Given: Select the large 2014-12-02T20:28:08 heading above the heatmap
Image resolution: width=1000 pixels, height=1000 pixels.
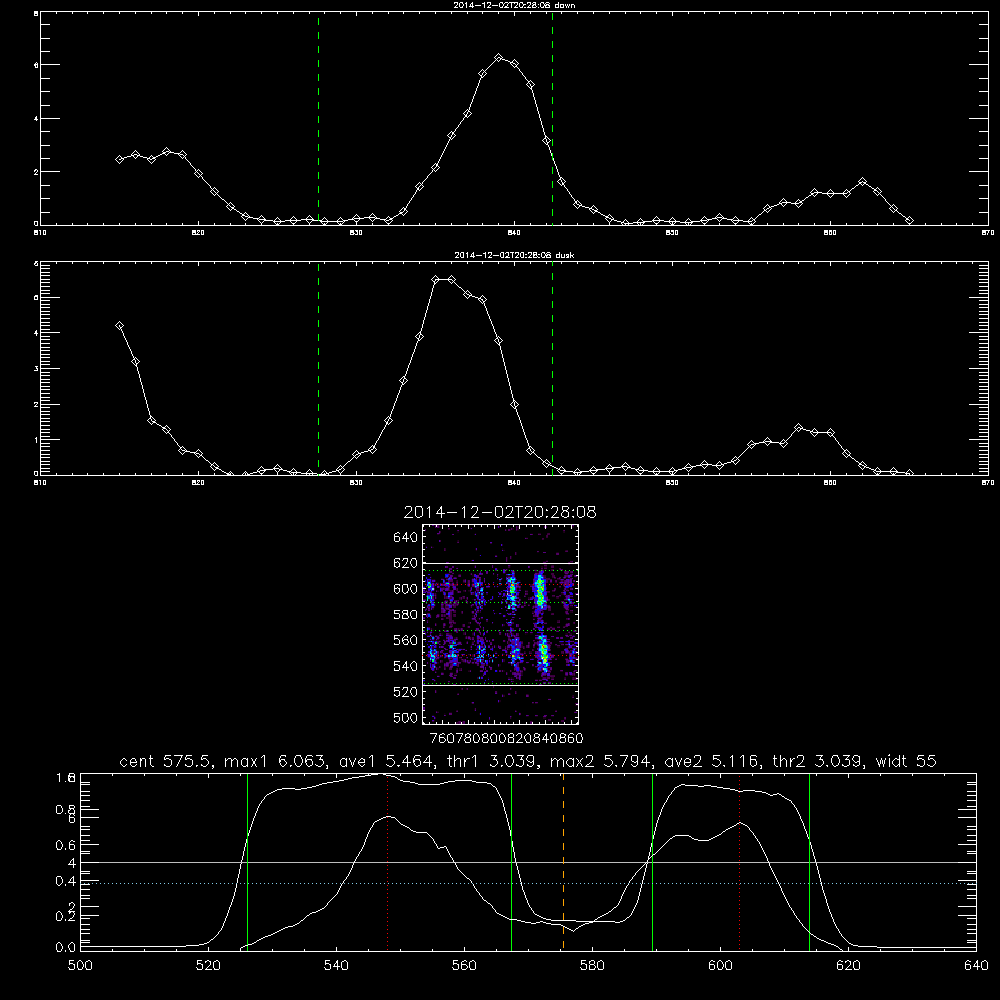Looking at the screenshot, I should (500, 512).
